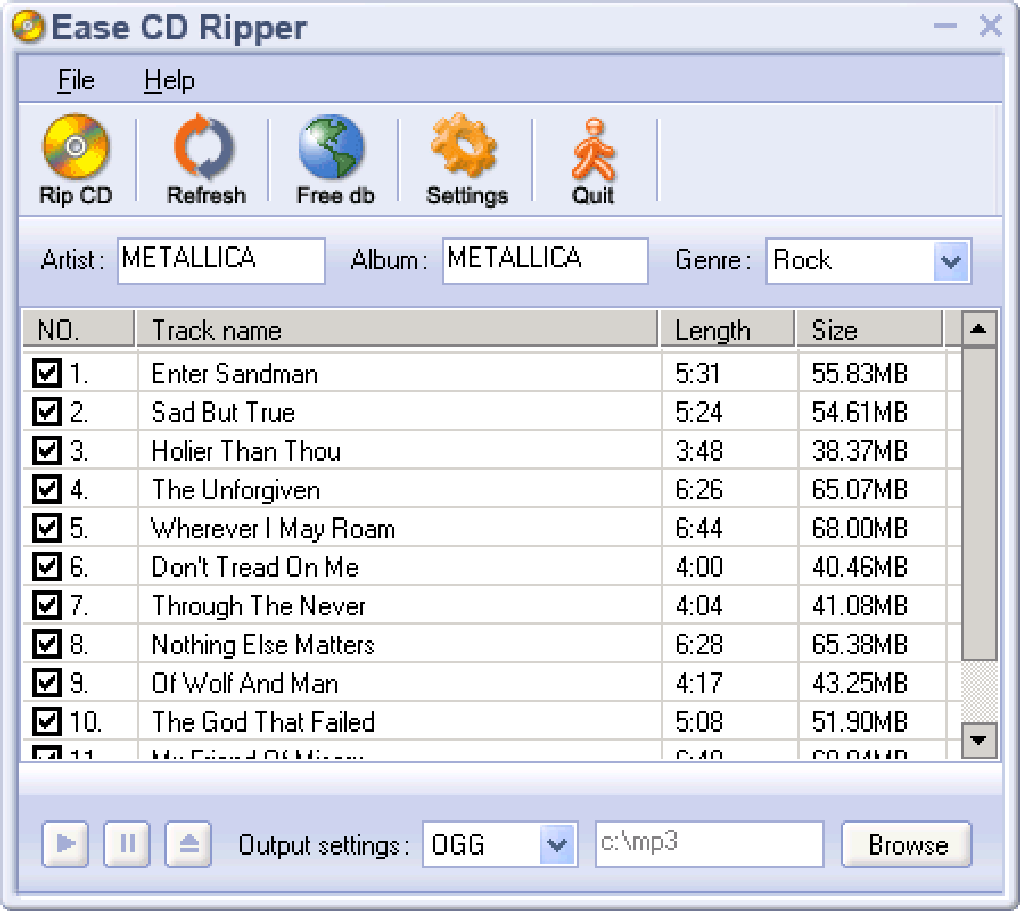Screen dimensions: 1020x911
Task: Uncheck track 6 Don't Tread On Me checkbox
Action: (x=47, y=567)
